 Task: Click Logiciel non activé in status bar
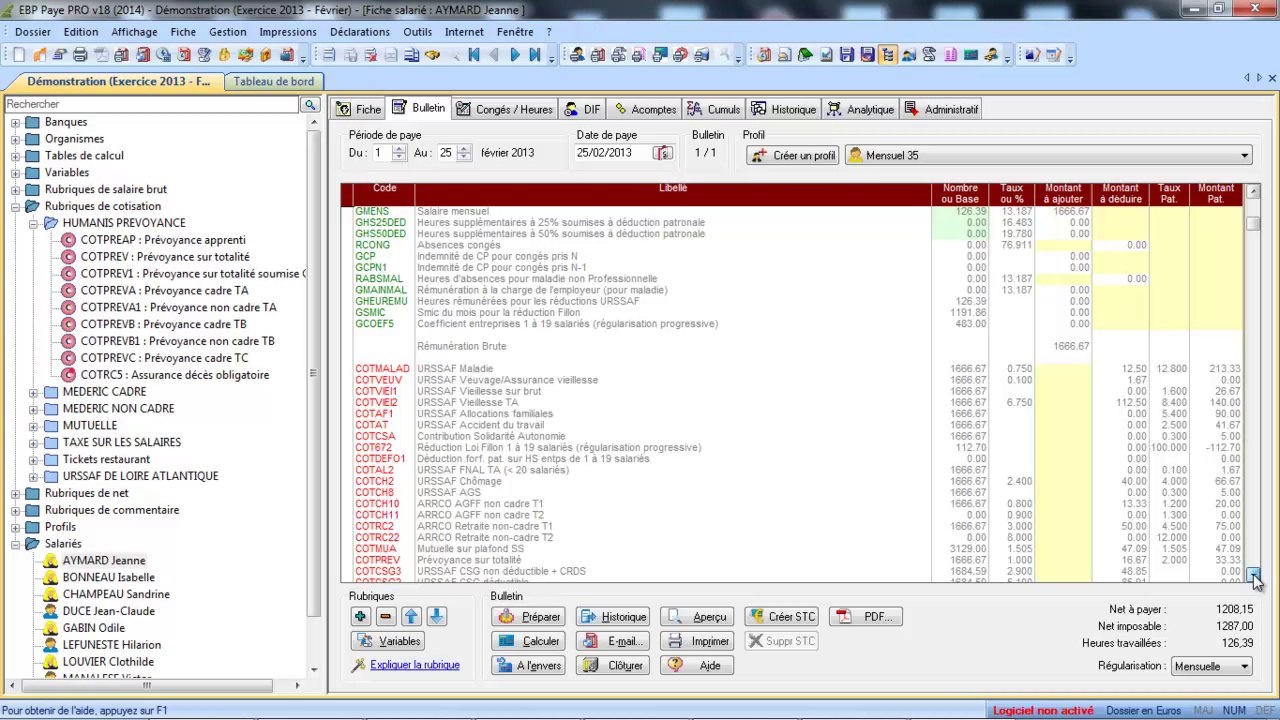(1043, 711)
